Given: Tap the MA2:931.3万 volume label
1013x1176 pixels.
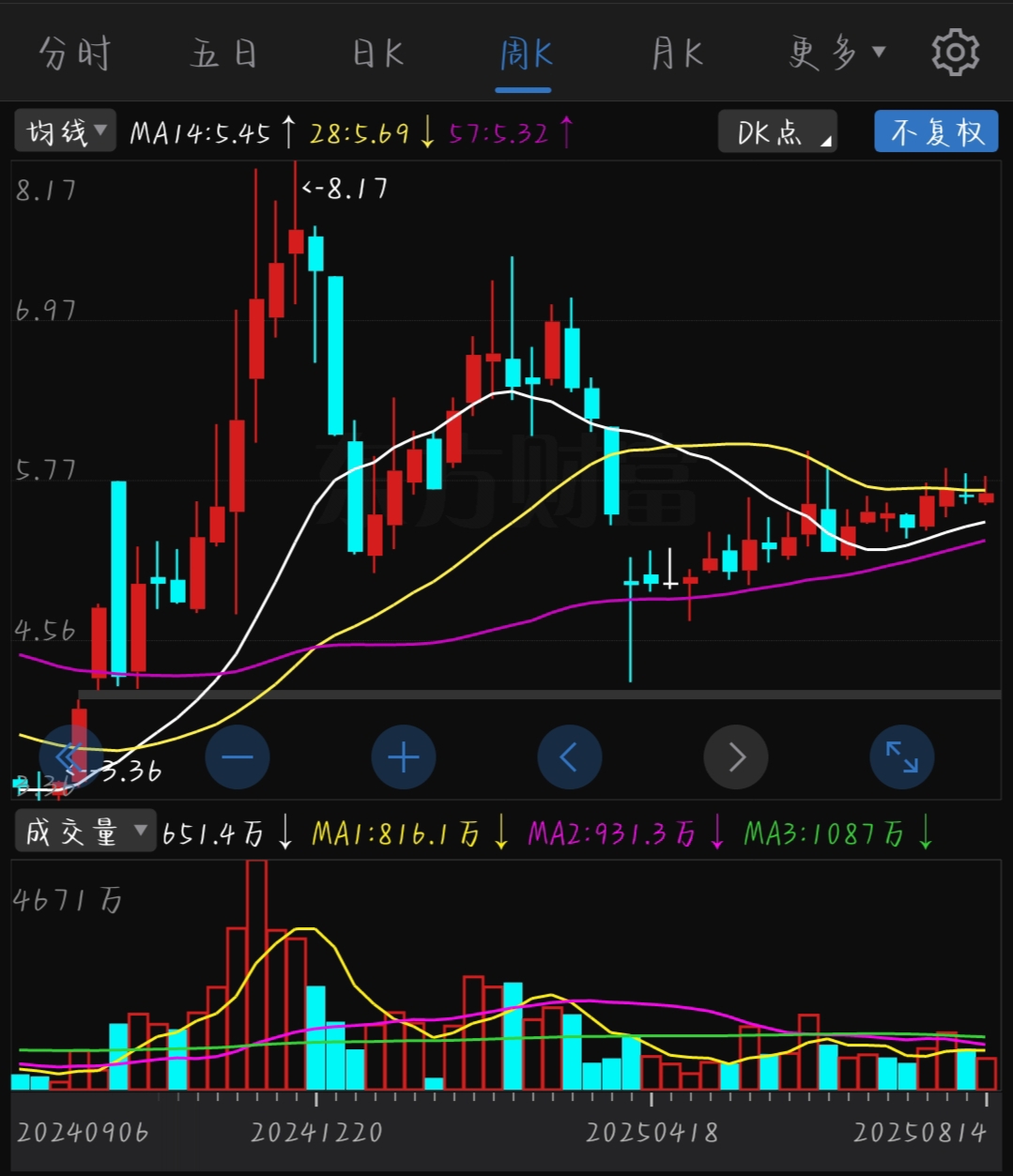Looking at the screenshot, I should [612, 833].
